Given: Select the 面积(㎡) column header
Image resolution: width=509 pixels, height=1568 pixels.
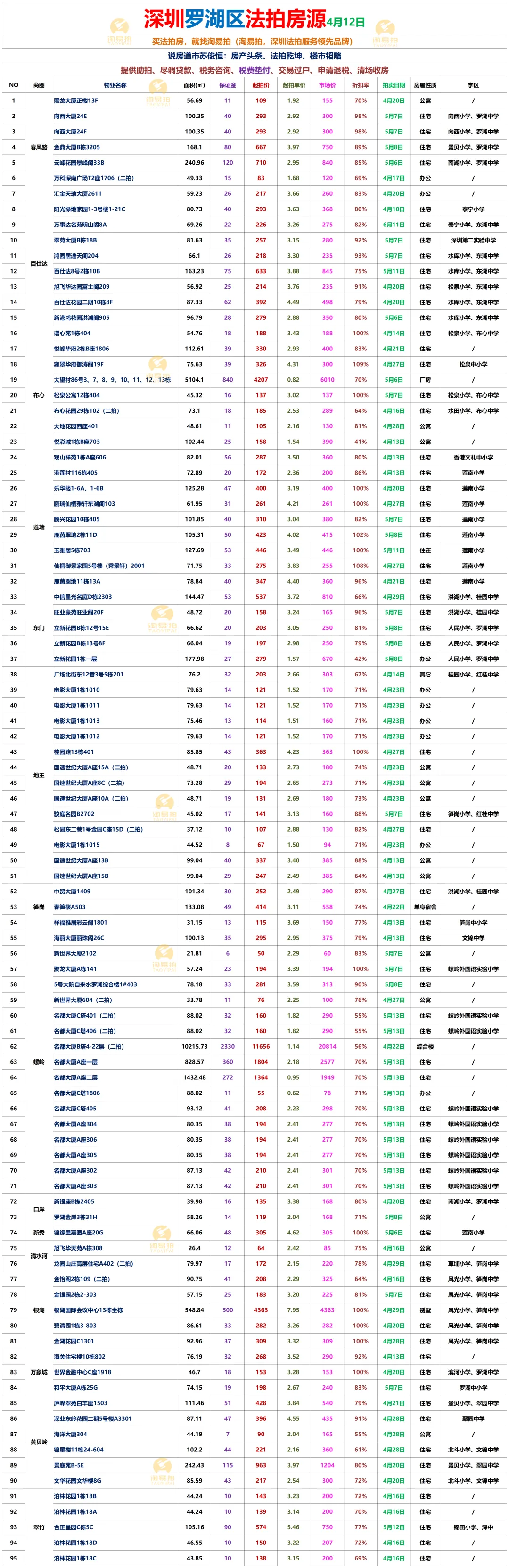Looking at the screenshot, I should [195, 85].
